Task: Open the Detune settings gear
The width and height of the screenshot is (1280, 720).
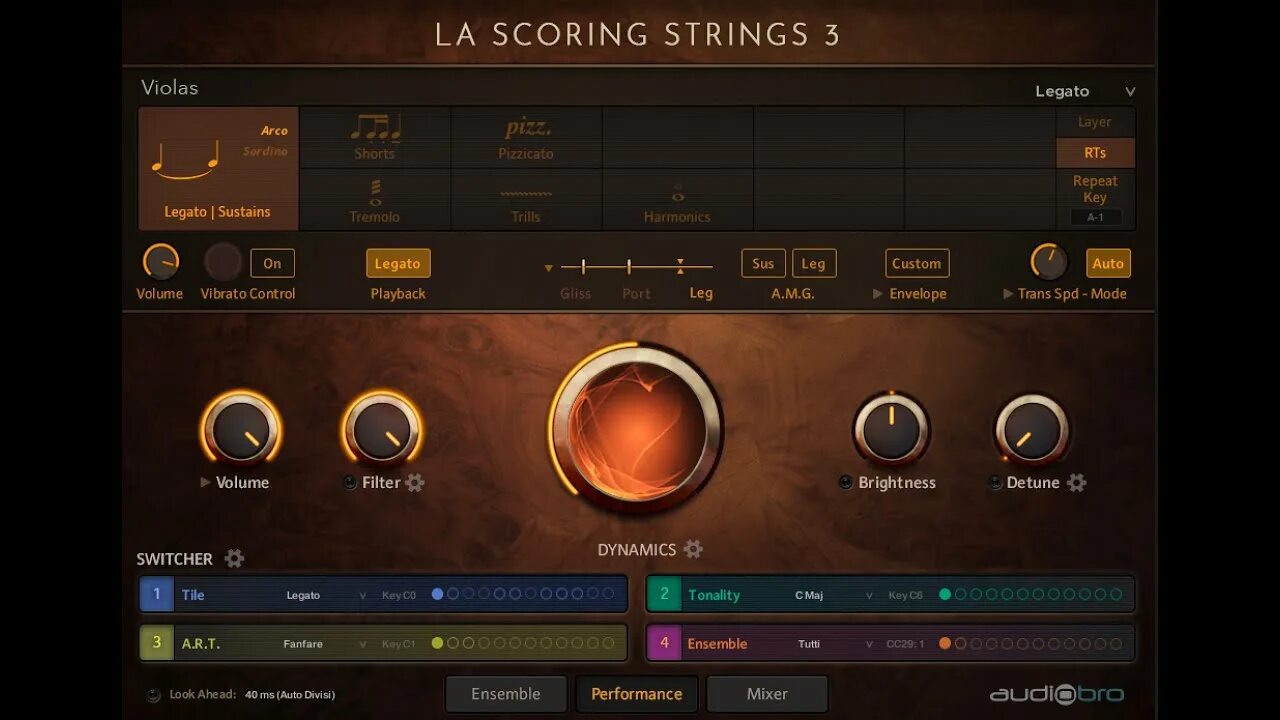Action: [1076, 483]
